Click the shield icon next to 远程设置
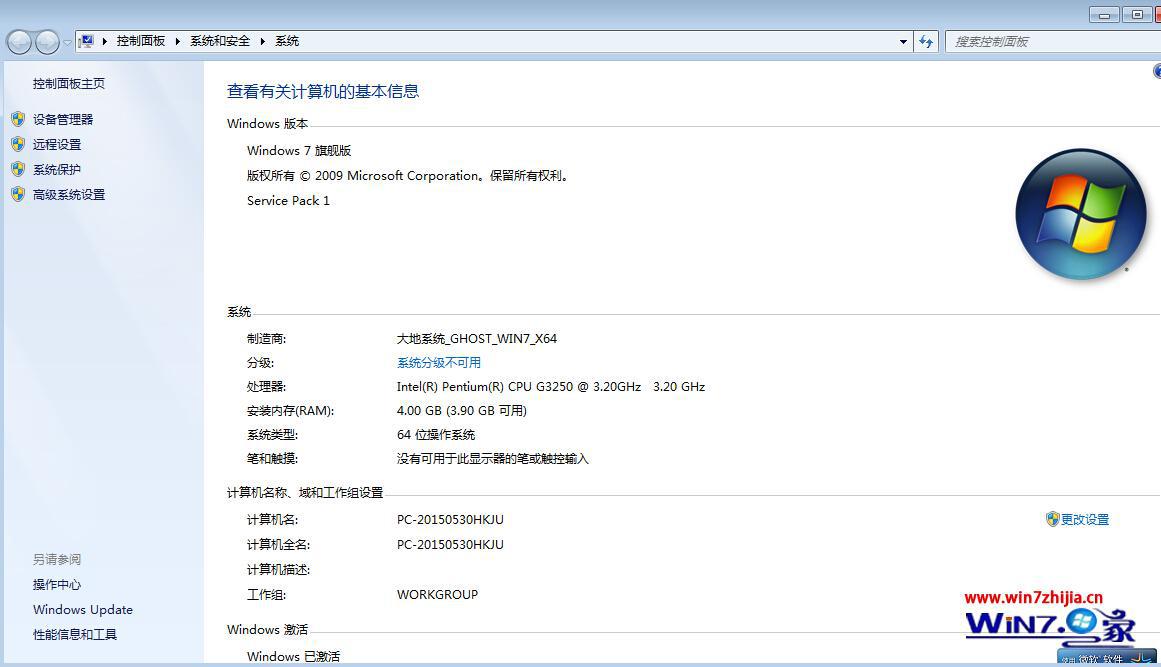This screenshot has height=667, width=1161. coord(19,144)
